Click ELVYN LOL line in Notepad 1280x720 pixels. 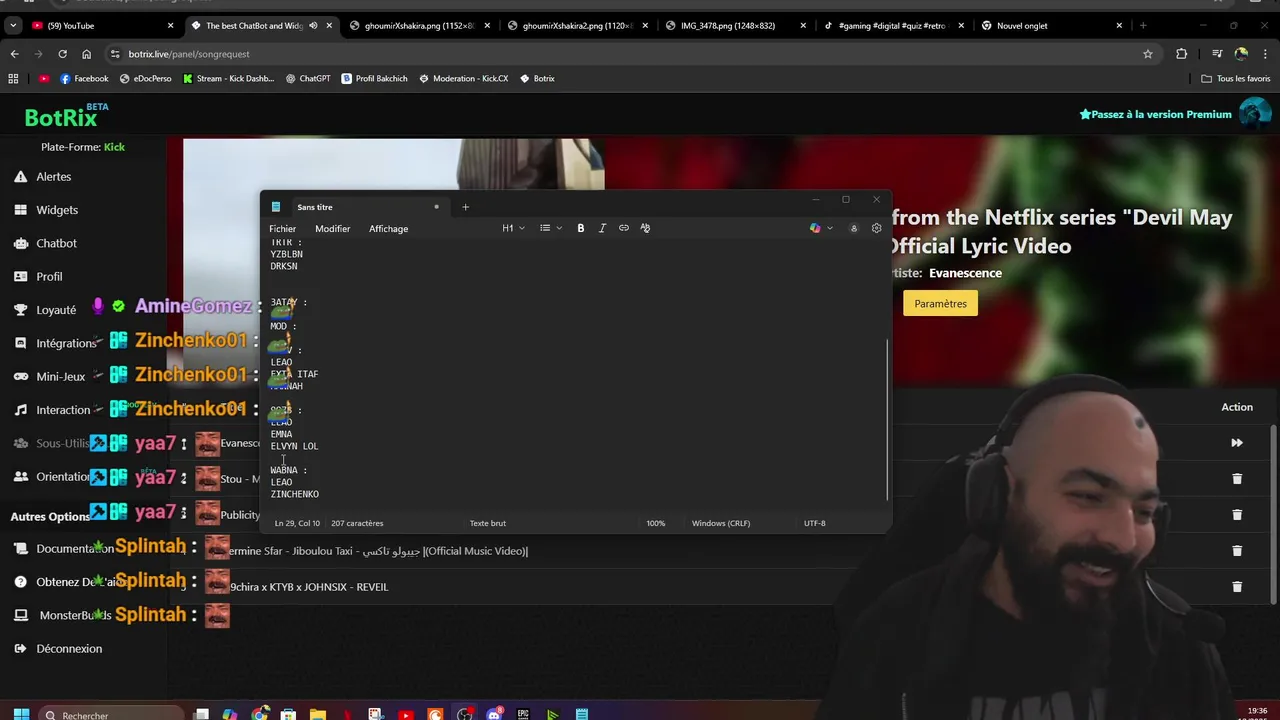(x=294, y=446)
